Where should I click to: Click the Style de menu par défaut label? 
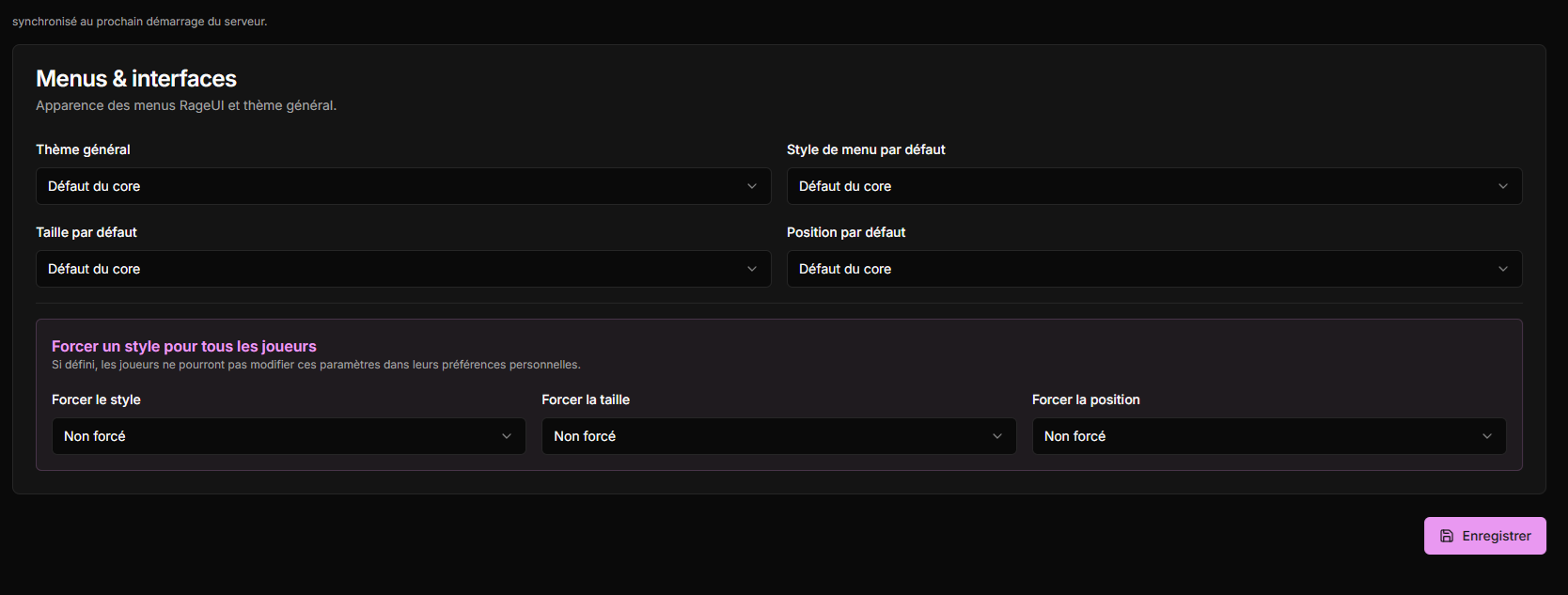point(866,149)
